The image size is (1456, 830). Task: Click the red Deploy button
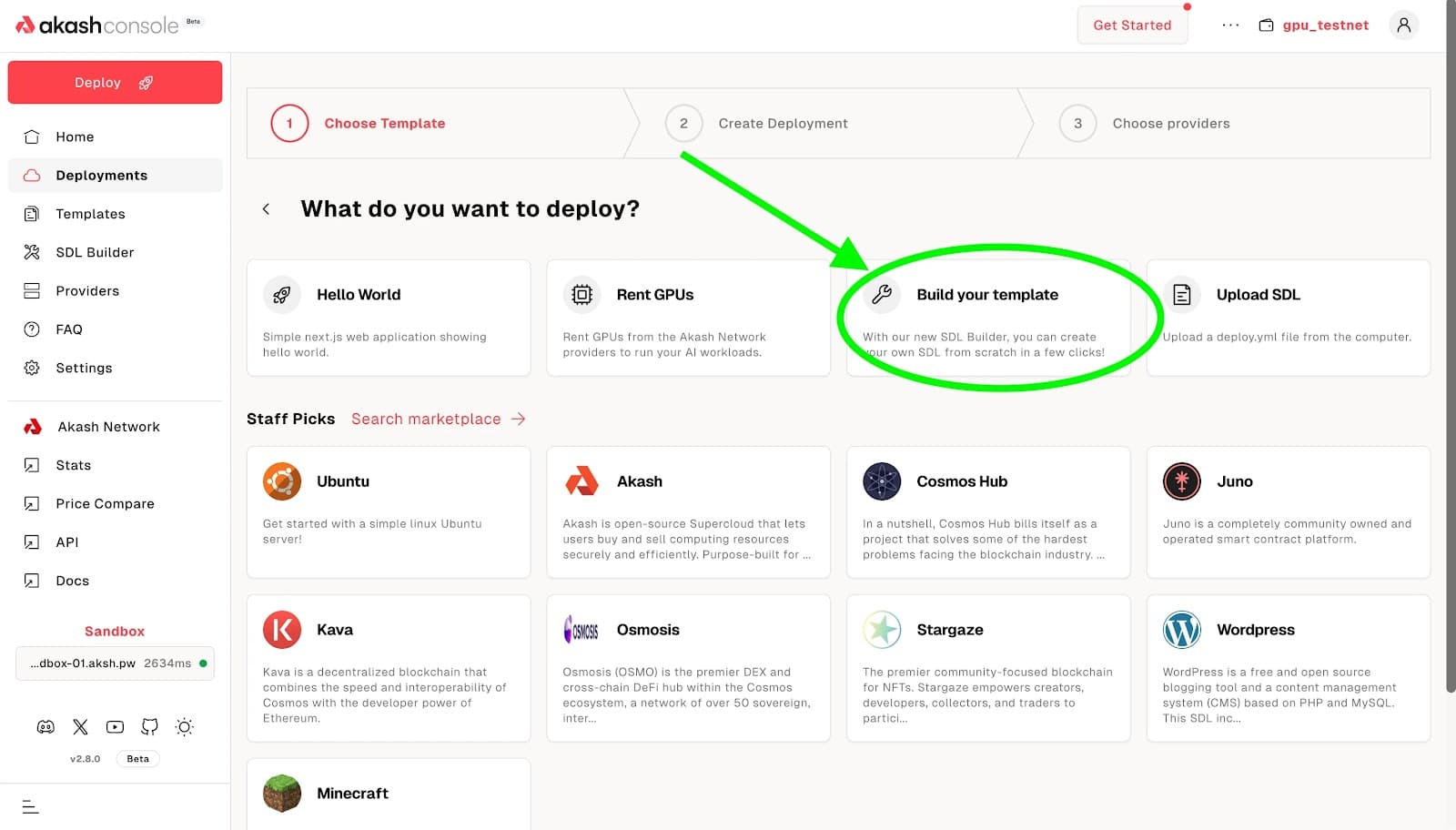pos(115,83)
